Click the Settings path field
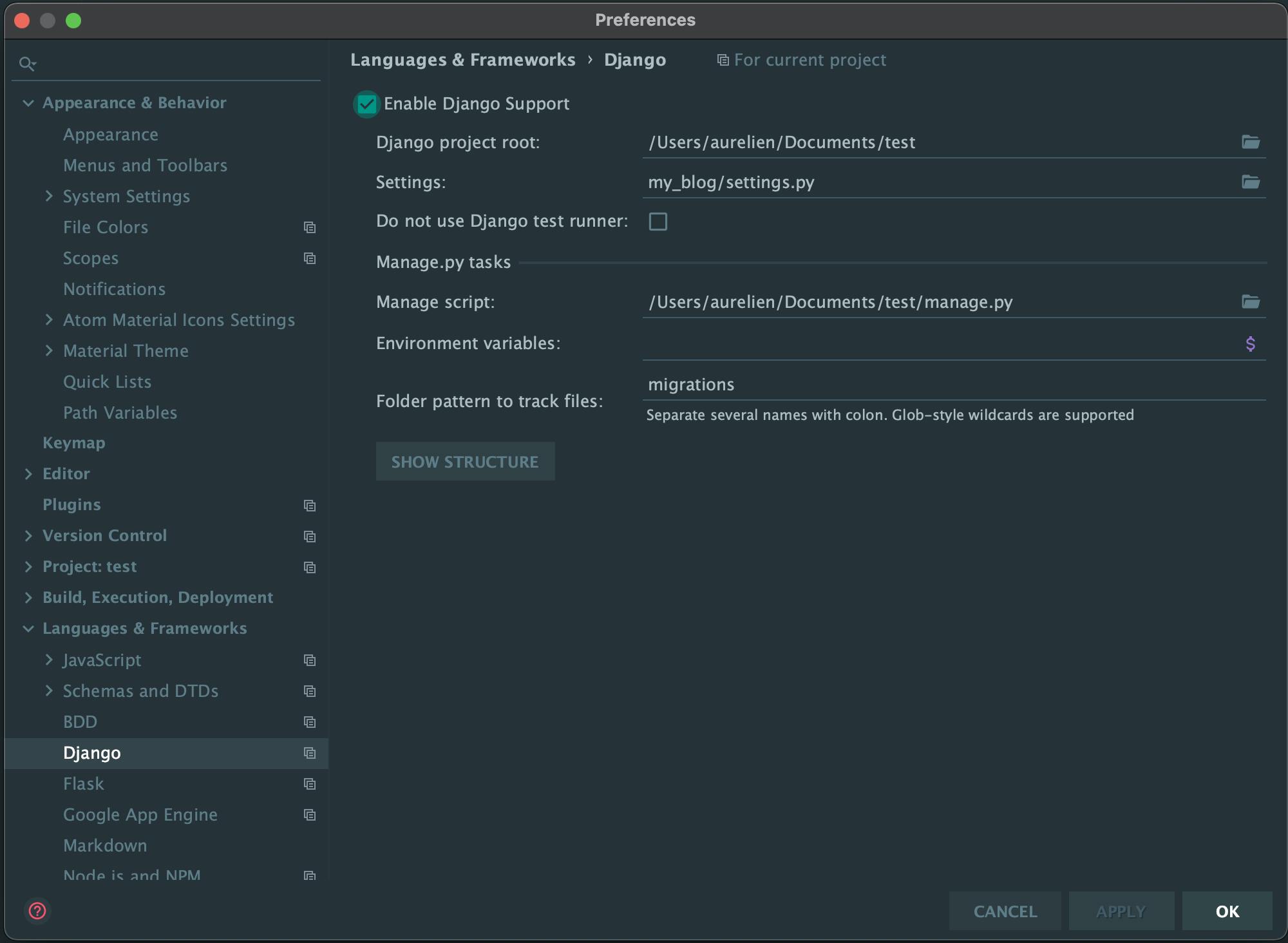The height and width of the screenshot is (943, 1288). [942, 182]
